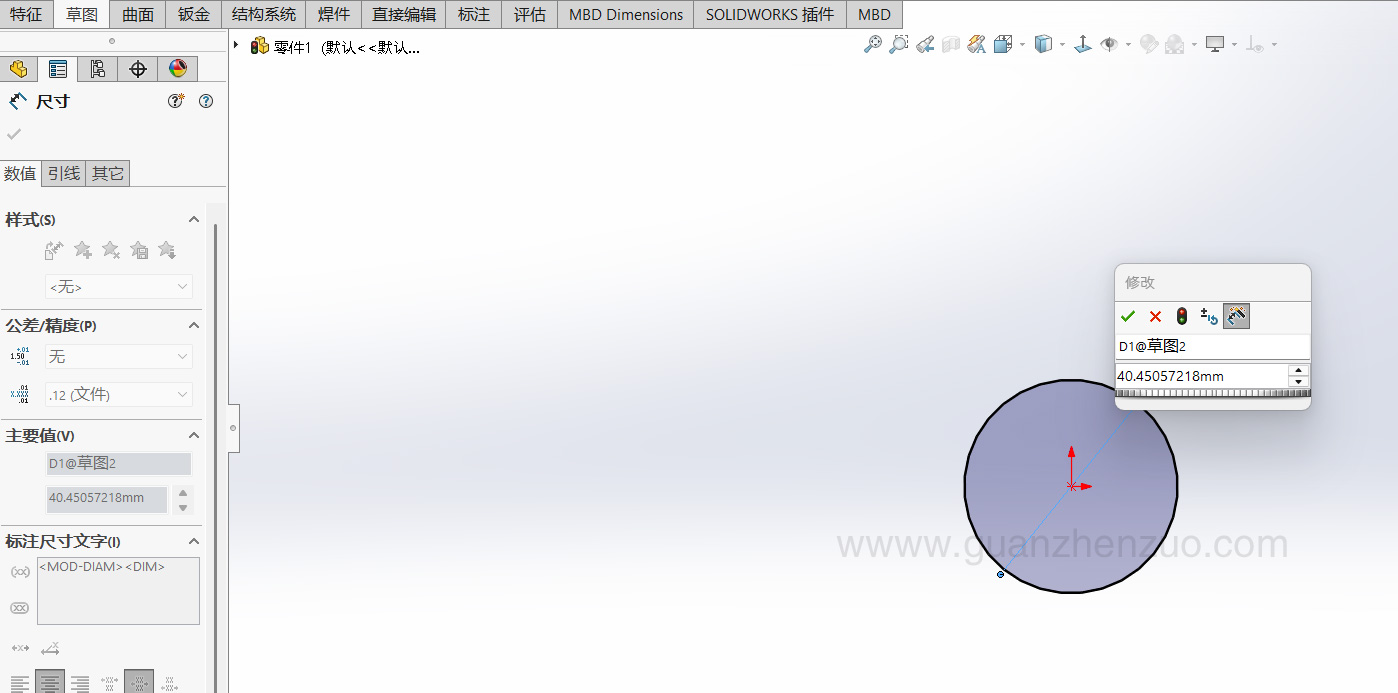The image size is (1398, 693).
Task: Toggle the offset text icon
Action: tap(50, 648)
